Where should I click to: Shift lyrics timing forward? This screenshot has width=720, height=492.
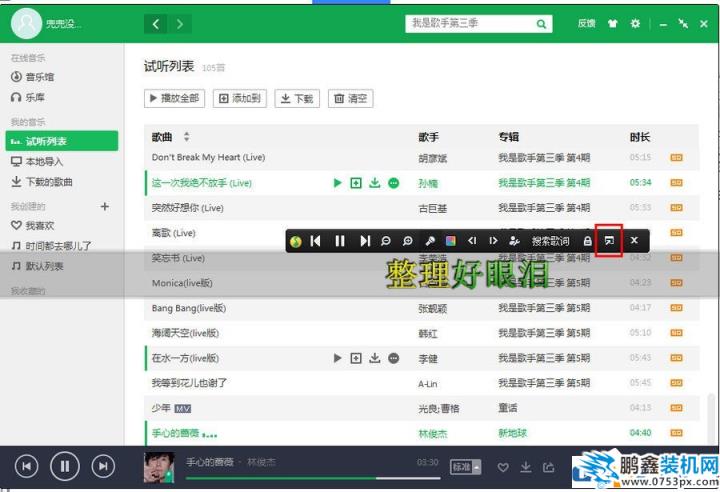tap(493, 241)
